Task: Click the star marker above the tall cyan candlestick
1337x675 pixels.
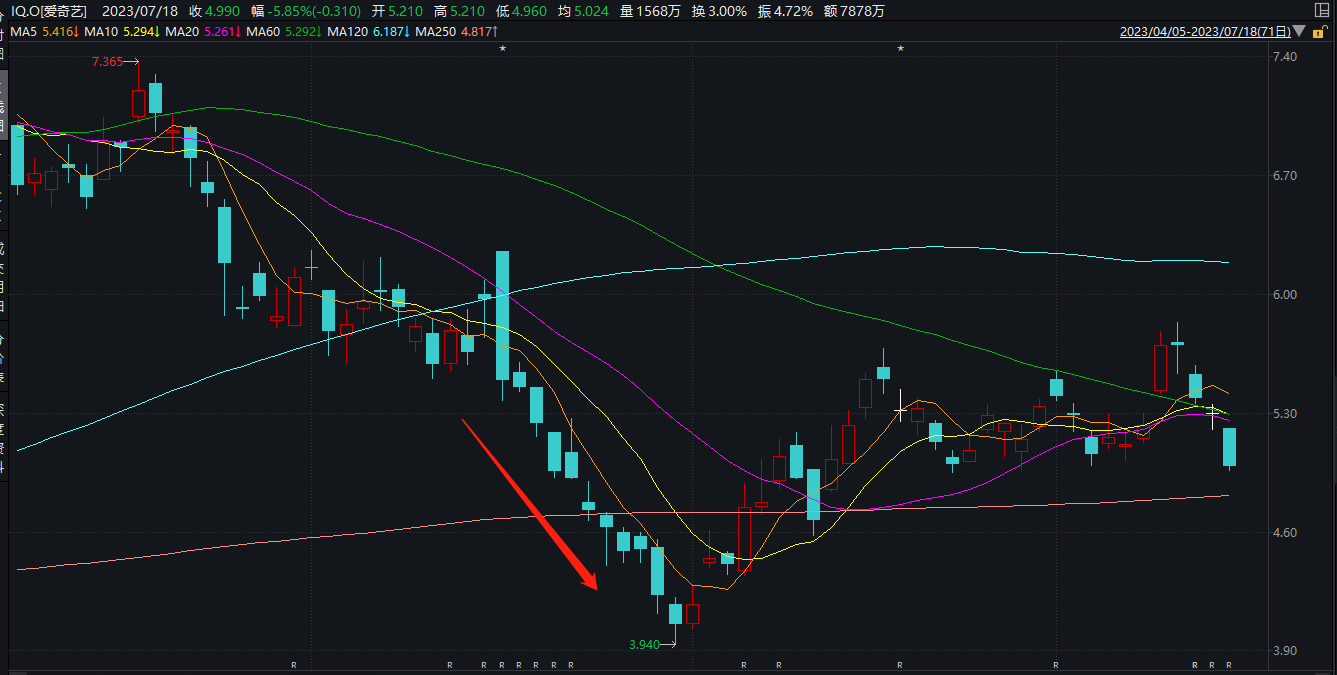Action: 502,48
